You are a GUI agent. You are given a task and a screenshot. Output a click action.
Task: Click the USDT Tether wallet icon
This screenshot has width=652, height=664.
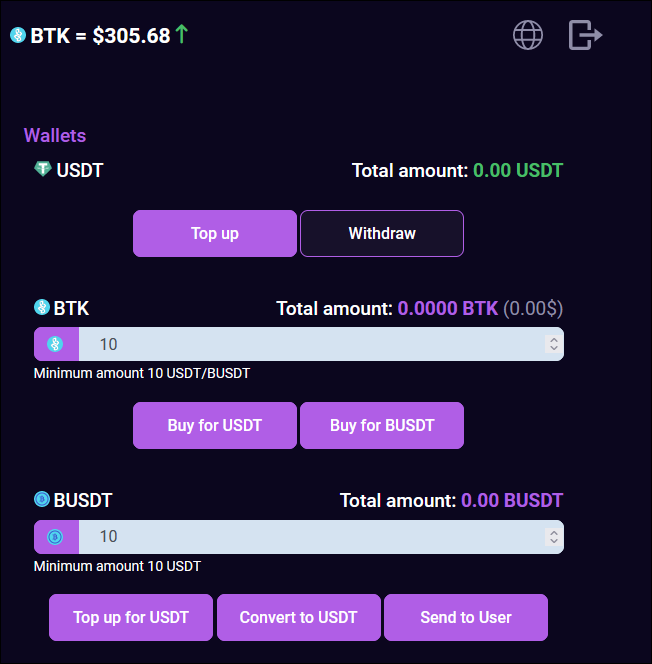pos(42,170)
